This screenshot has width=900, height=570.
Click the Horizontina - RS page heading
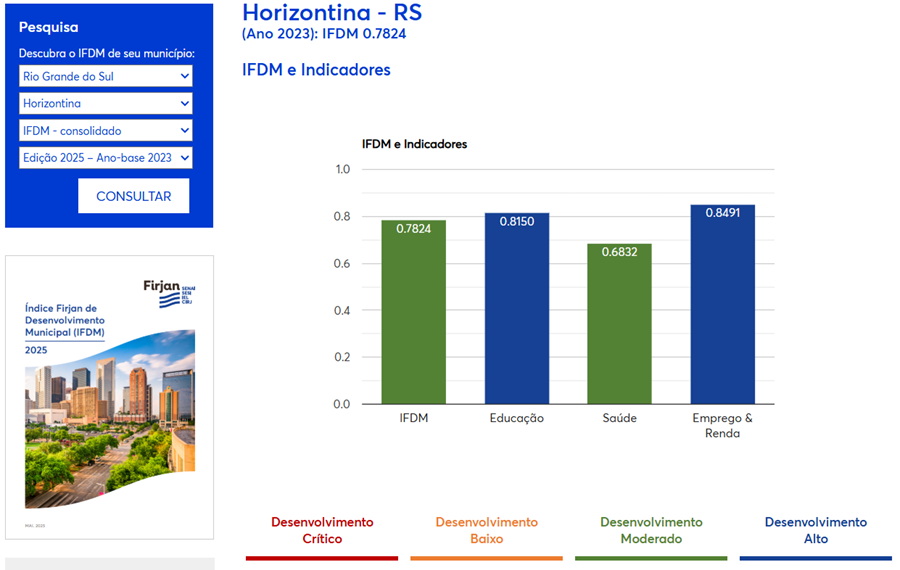[x=332, y=13]
